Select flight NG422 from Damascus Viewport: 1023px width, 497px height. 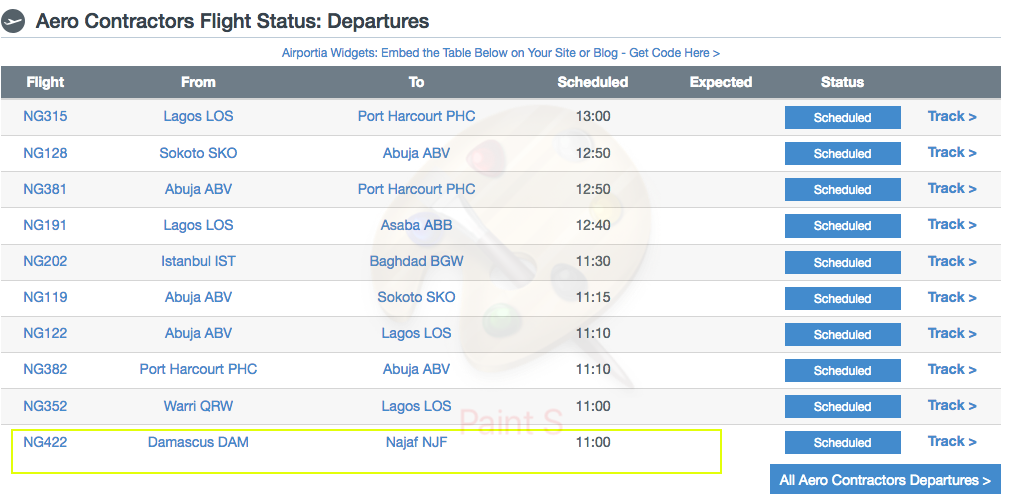tap(45, 442)
